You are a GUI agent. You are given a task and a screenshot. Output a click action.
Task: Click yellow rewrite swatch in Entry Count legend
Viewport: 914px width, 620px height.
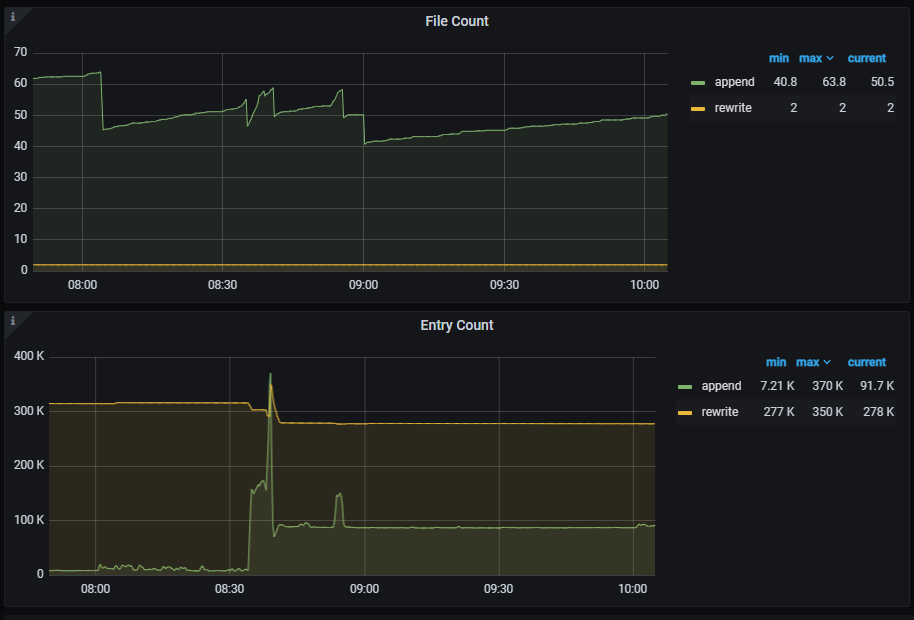pos(685,412)
